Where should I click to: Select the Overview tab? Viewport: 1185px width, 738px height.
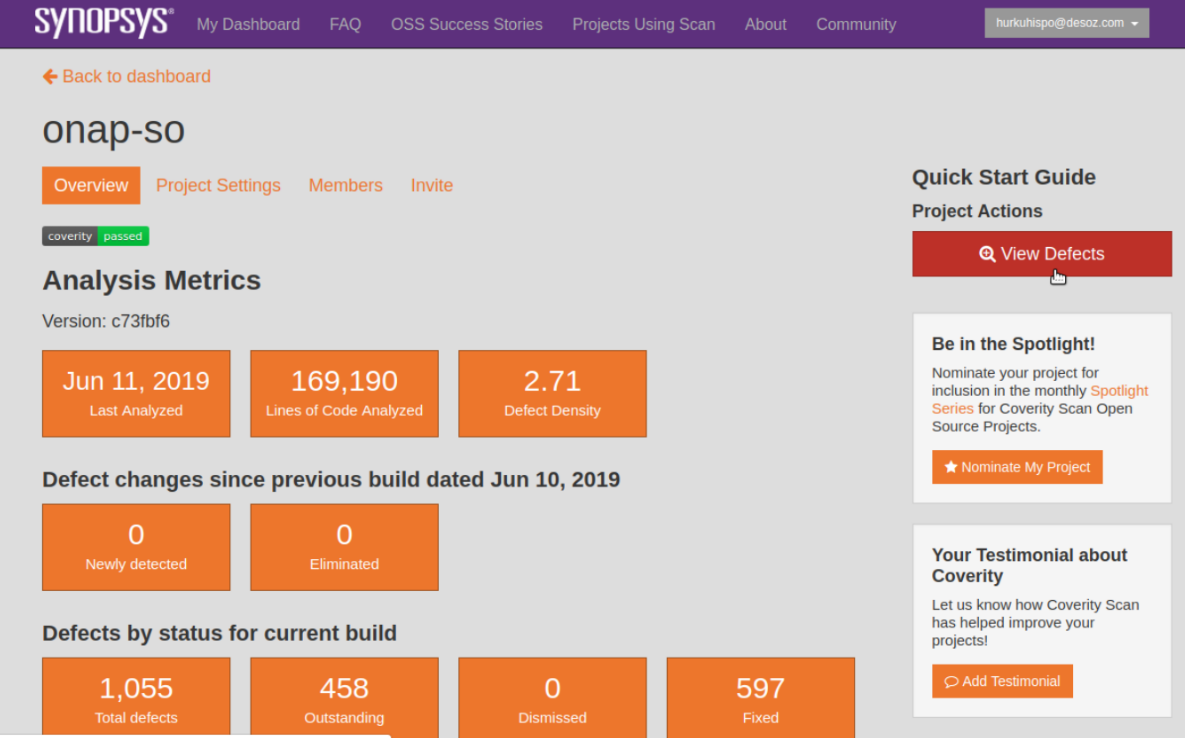[91, 185]
